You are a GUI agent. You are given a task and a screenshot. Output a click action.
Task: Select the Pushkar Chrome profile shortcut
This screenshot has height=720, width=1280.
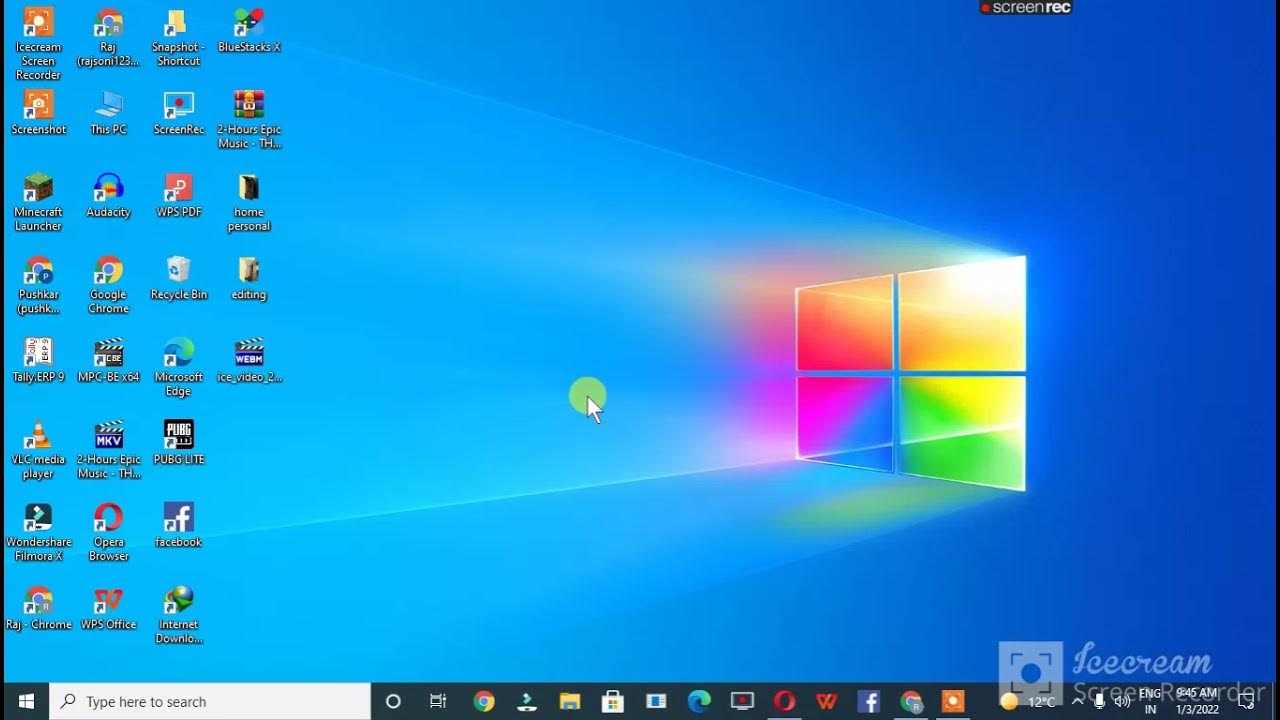click(x=38, y=284)
